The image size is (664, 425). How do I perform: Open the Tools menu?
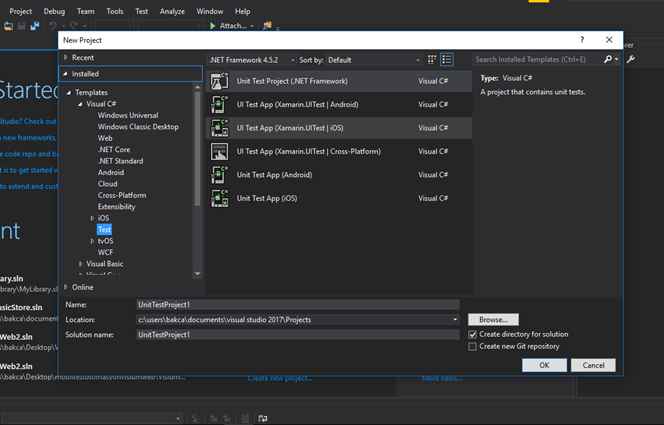point(115,11)
